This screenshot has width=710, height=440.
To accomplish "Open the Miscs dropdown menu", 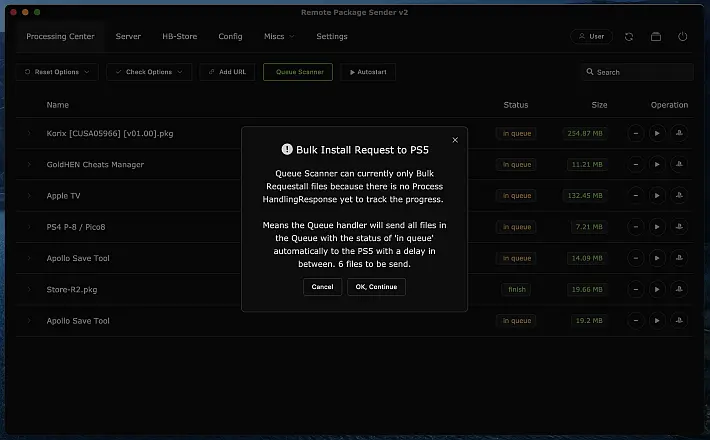I will [x=279, y=36].
